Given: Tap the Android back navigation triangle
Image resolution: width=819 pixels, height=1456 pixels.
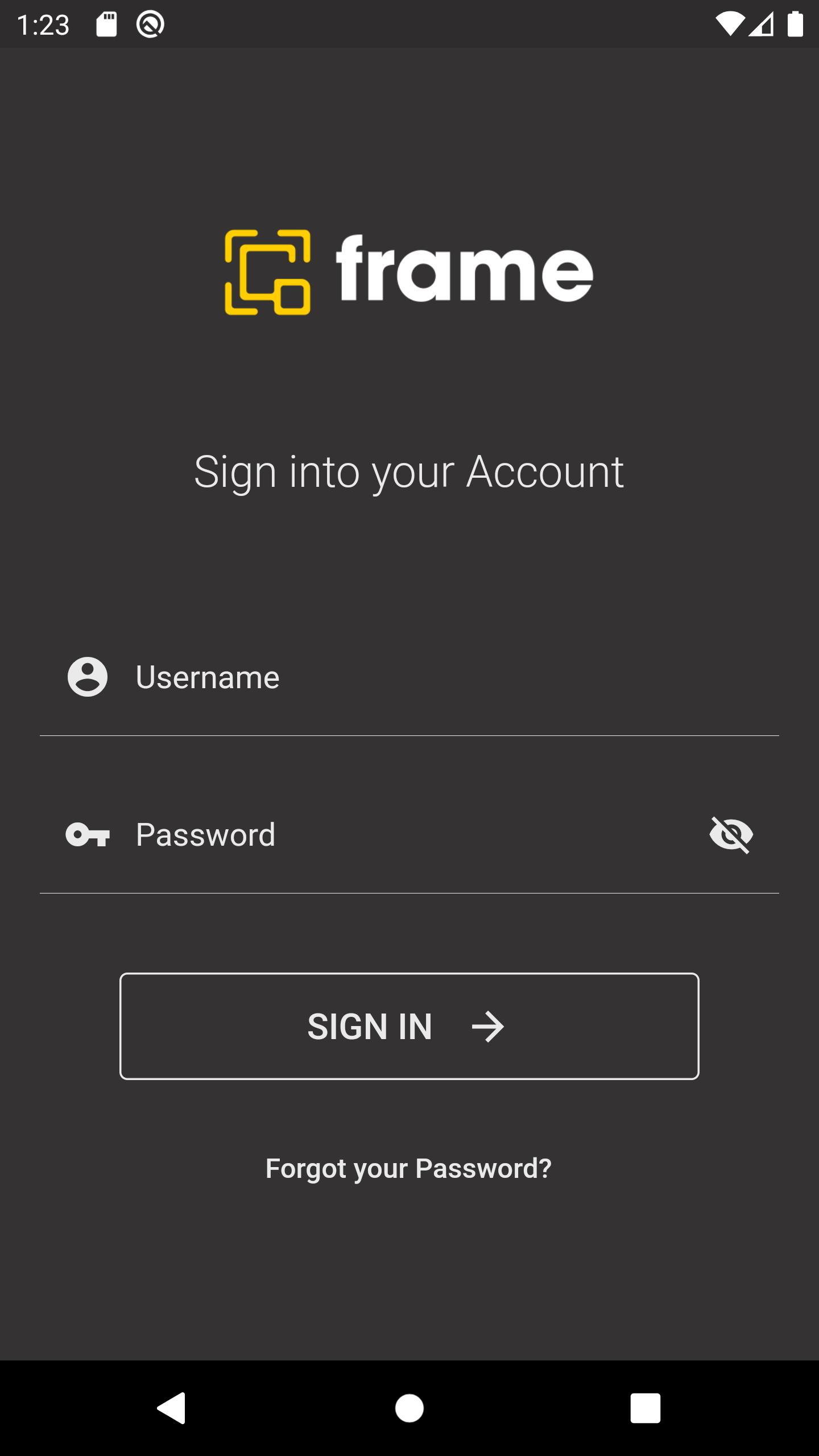Looking at the screenshot, I should point(171,1408).
